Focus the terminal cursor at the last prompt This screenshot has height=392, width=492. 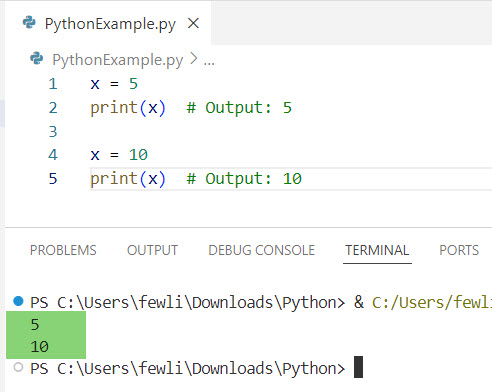pyautogui.click(x=358, y=367)
